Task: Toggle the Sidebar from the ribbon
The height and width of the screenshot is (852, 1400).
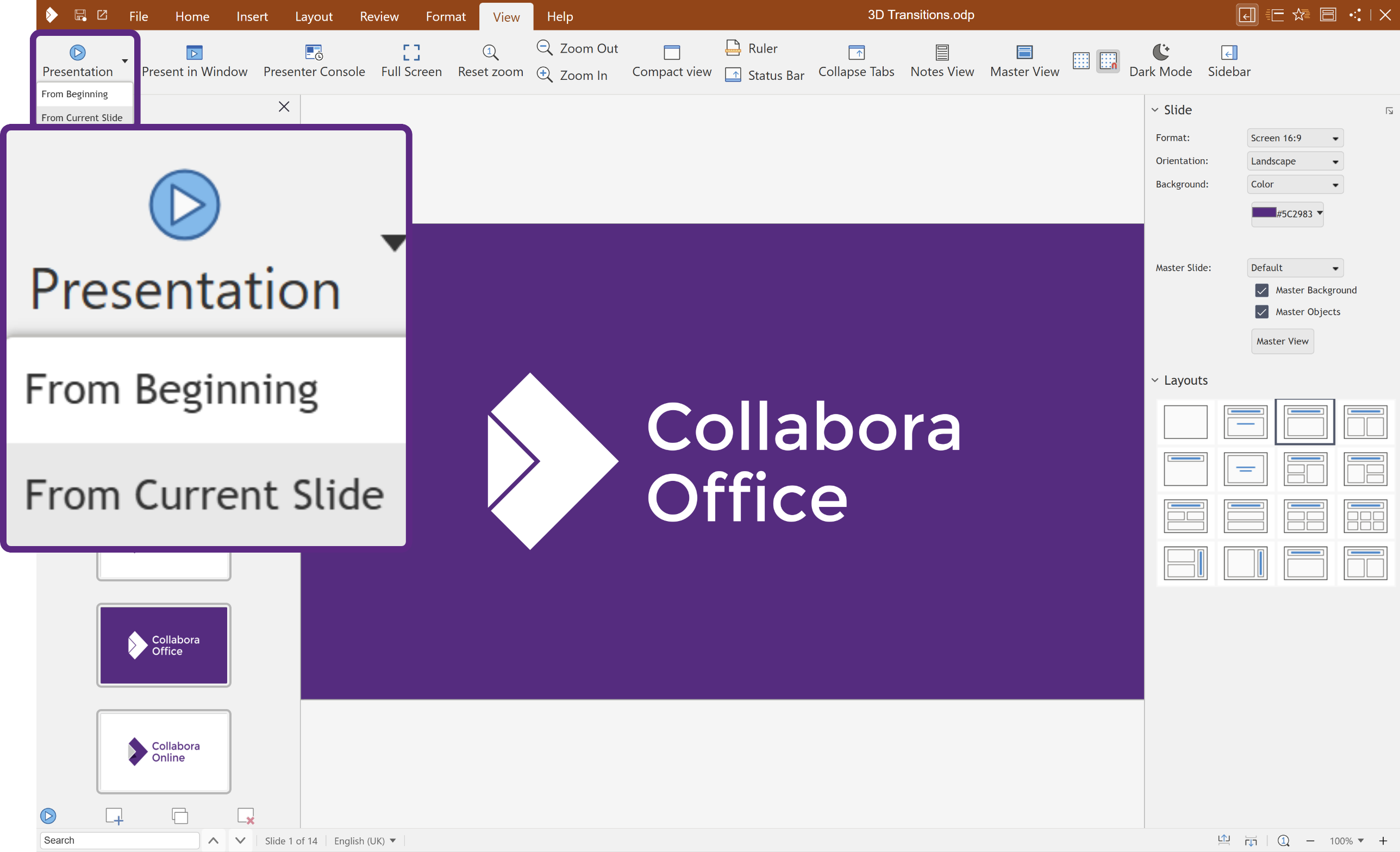Action: pos(1229,60)
